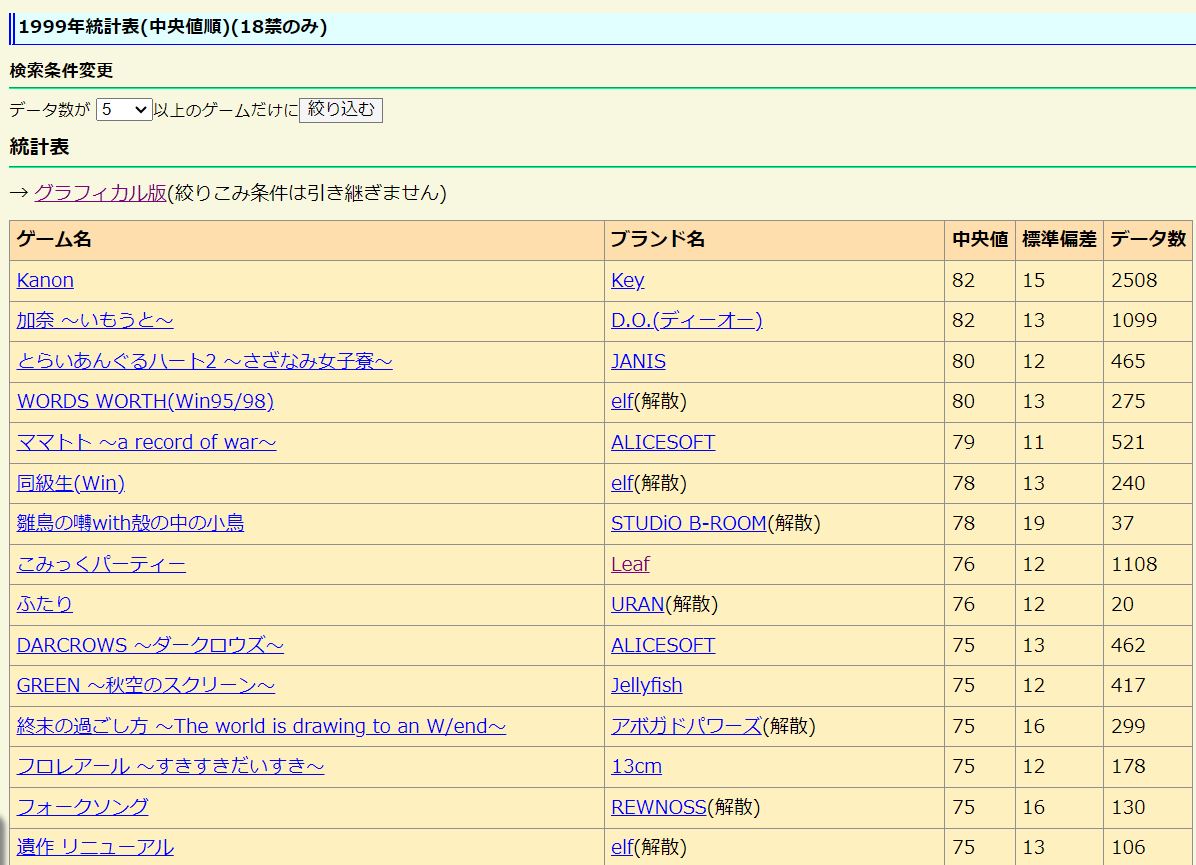1196x865 pixels.
Task: Open the ふたり game link
Action: point(44,604)
